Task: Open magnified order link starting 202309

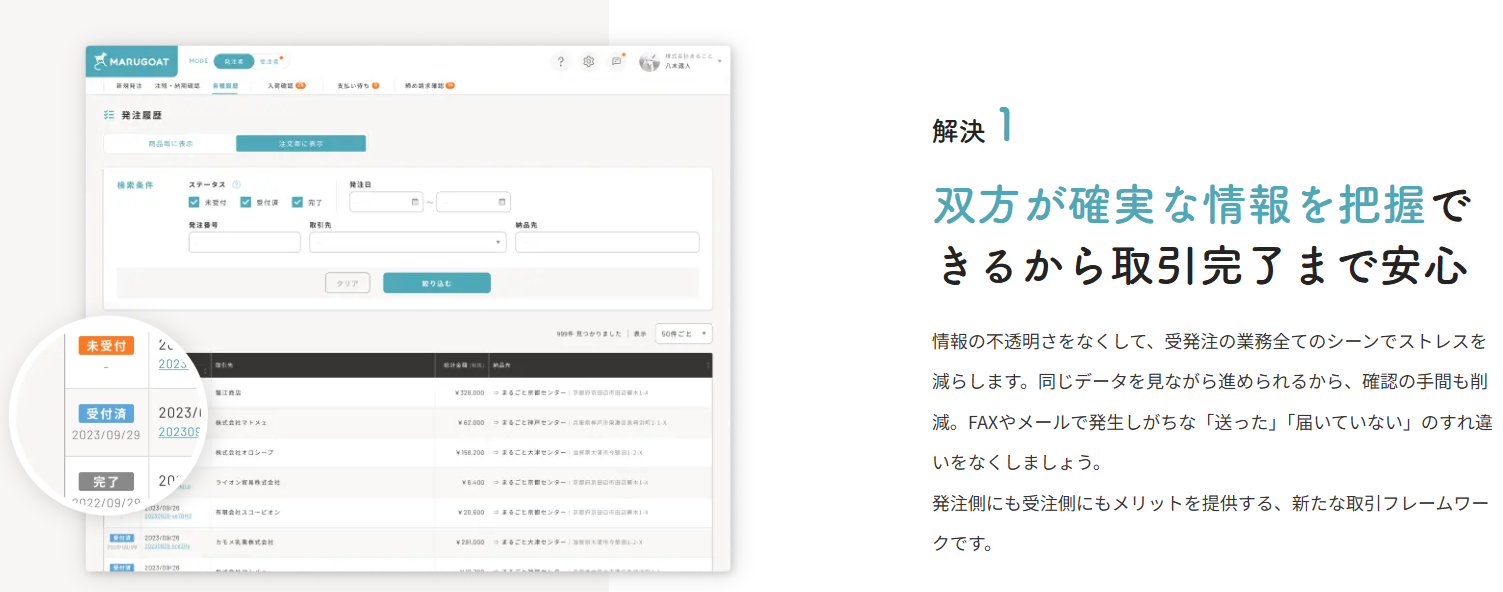Action: coord(181,431)
